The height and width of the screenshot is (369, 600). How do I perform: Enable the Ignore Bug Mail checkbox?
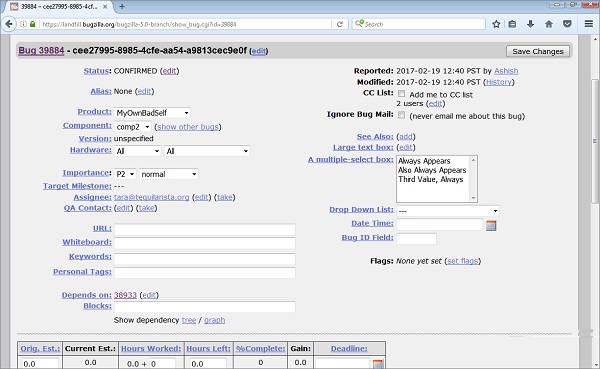pyautogui.click(x=401, y=115)
